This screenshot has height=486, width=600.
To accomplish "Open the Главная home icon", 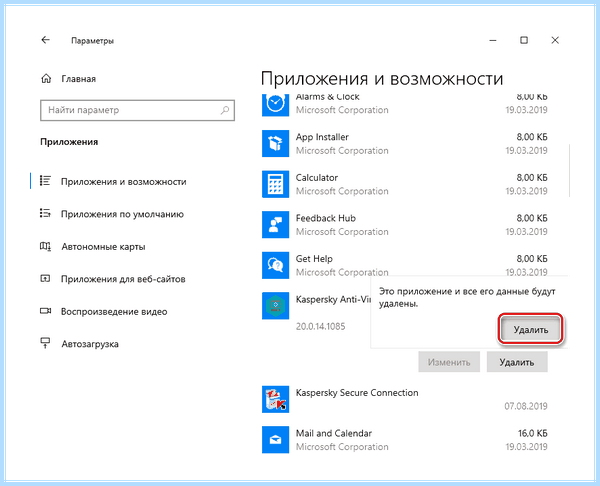I will (46, 79).
